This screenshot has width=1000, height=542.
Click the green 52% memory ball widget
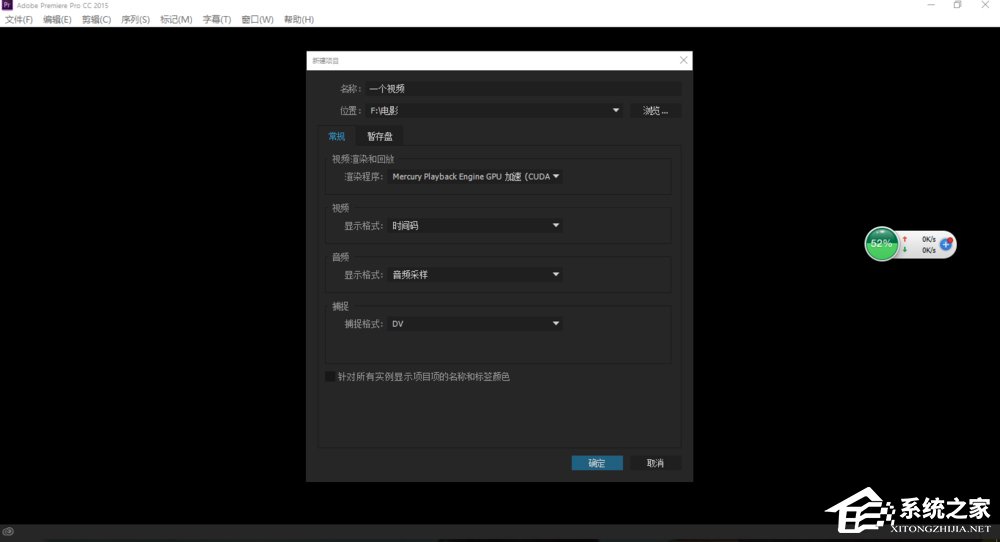pos(881,244)
